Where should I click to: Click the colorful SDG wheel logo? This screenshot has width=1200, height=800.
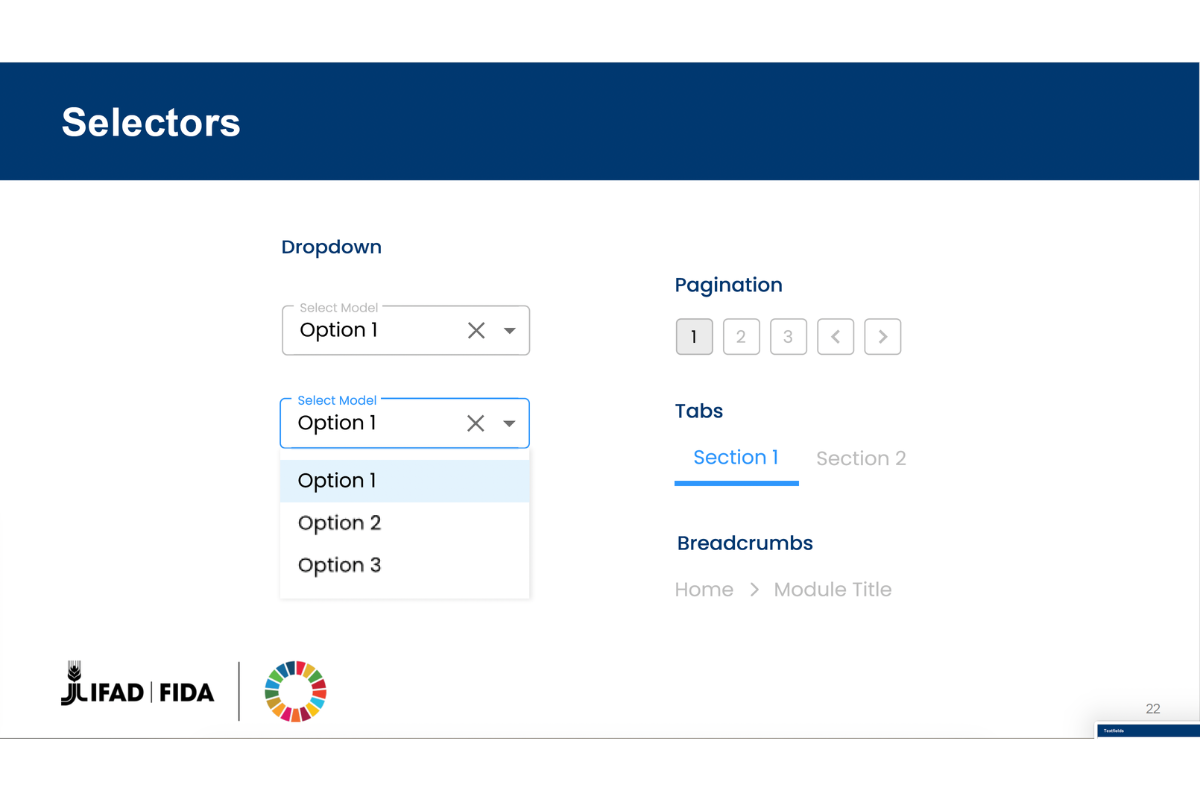pos(296,691)
